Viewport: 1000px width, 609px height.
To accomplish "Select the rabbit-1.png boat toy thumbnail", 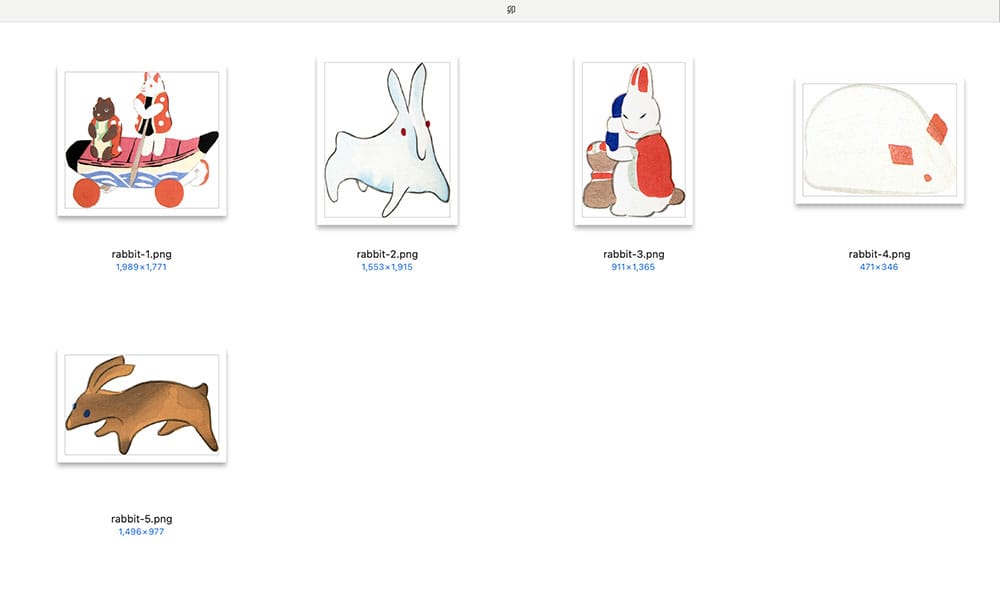I will 141,140.
